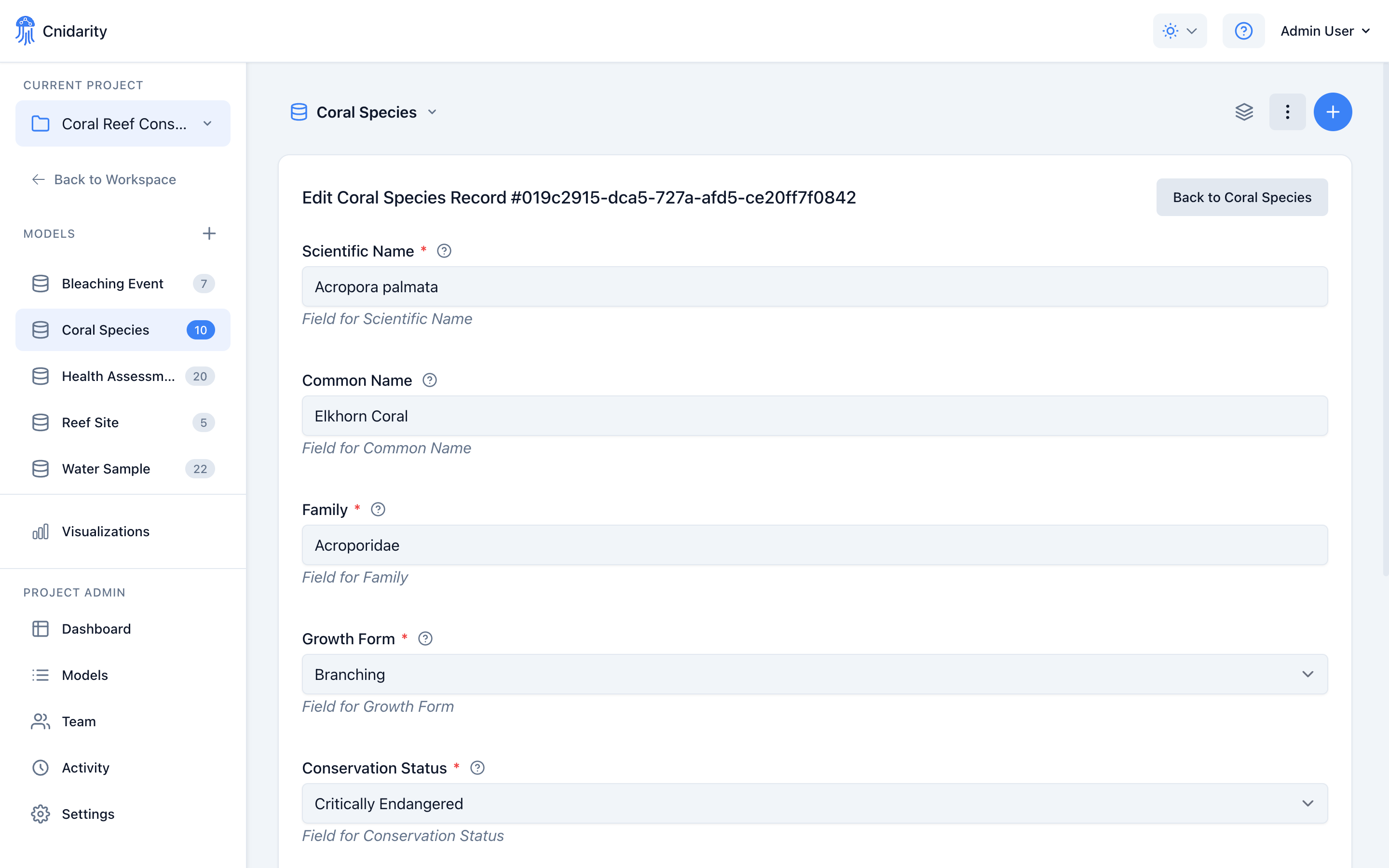
Task: Select the Water Sample model database icon
Action: click(x=40, y=468)
